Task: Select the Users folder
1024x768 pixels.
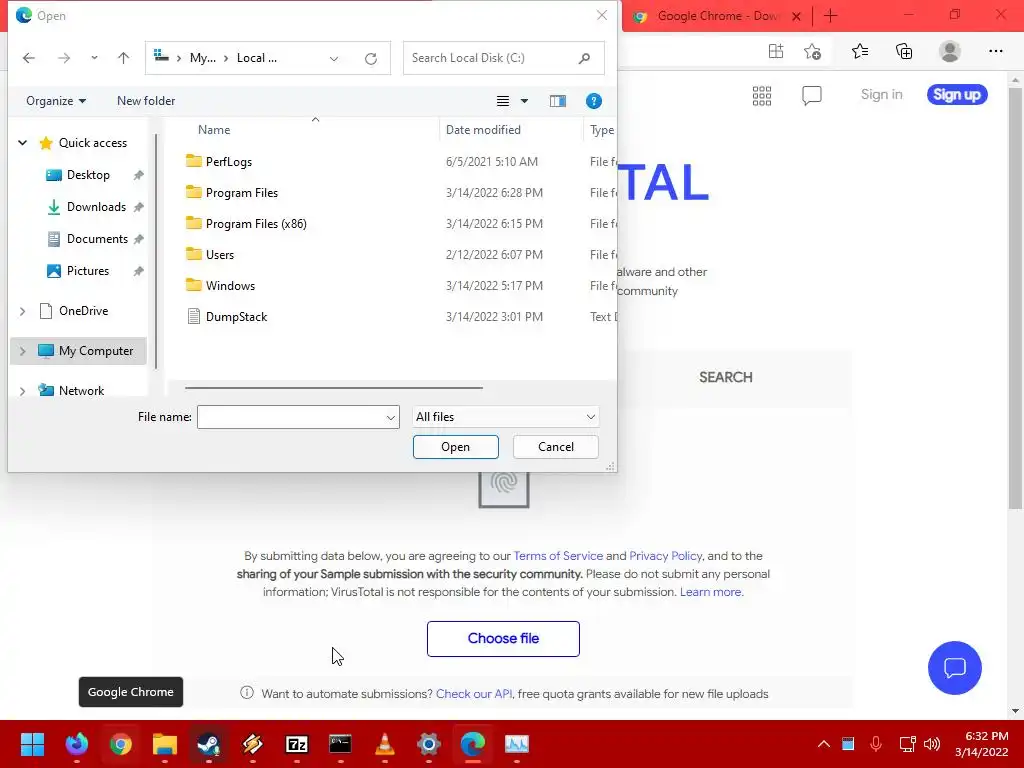Action: [x=219, y=255]
